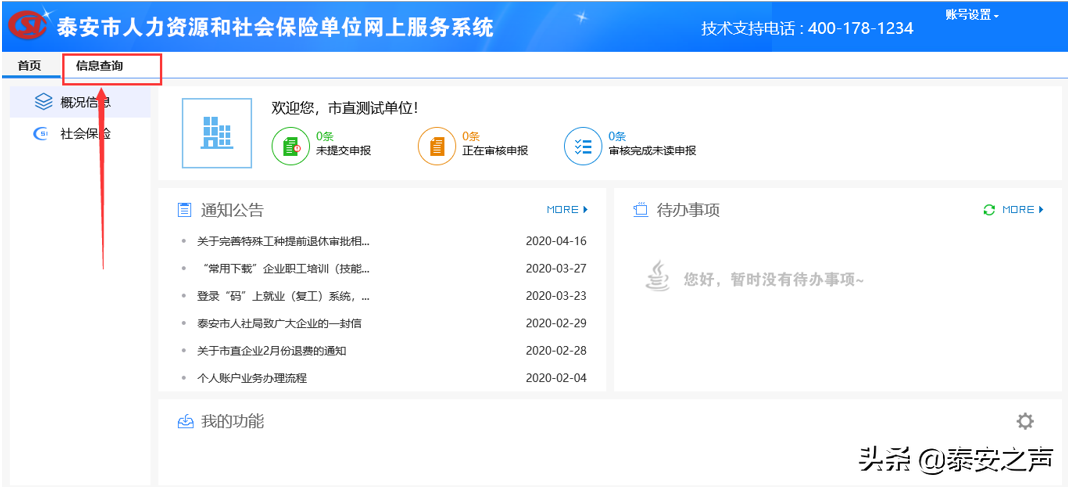
Task: Open the green 未提交申报 icon
Action: (x=292, y=146)
